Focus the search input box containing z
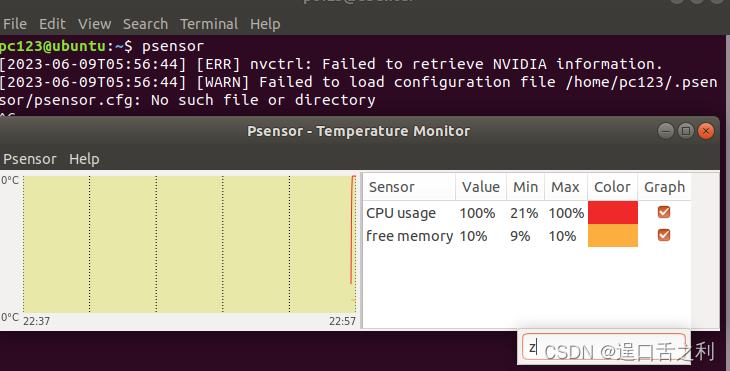Image resolution: width=730 pixels, height=371 pixels. pos(604,347)
